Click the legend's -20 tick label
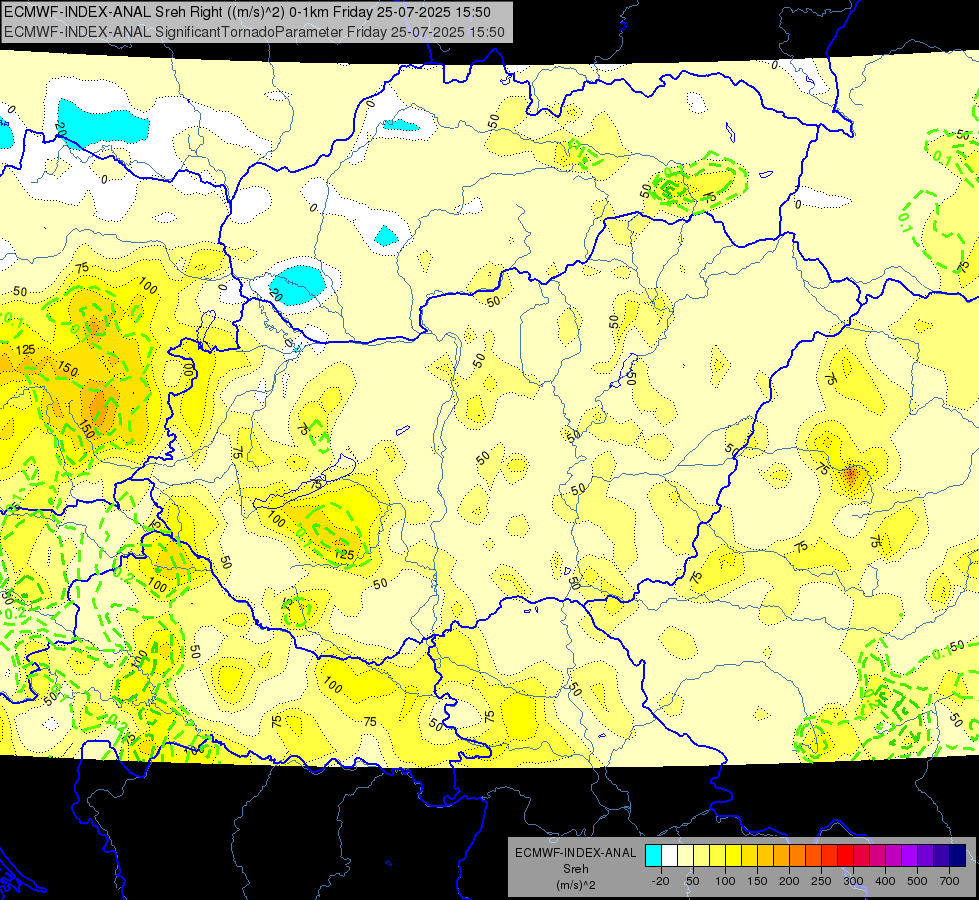The height and width of the screenshot is (900, 979). pos(661,881)
